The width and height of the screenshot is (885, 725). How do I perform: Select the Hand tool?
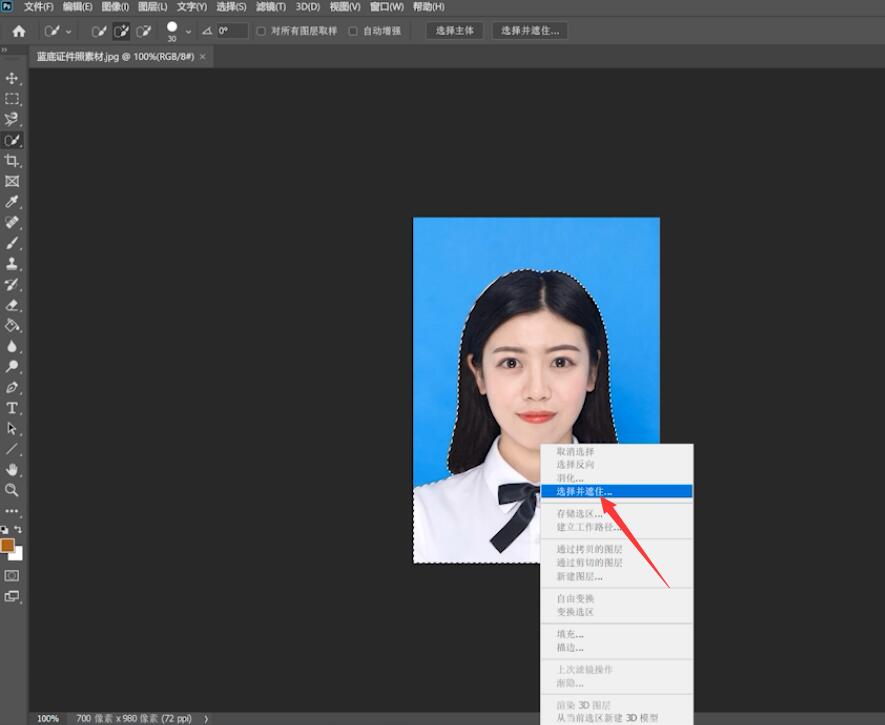[x=12, y=469]
